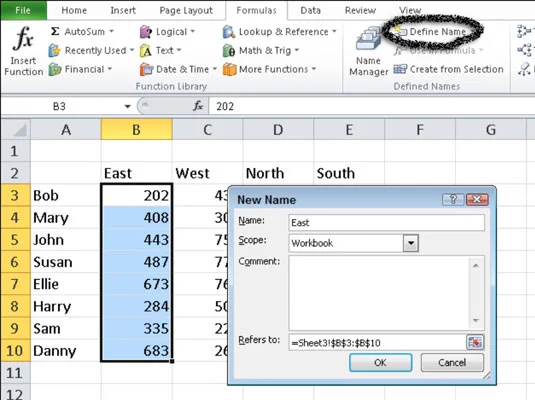
Task: Open the Insert Function dialog
Action: [x=23, y=51]
